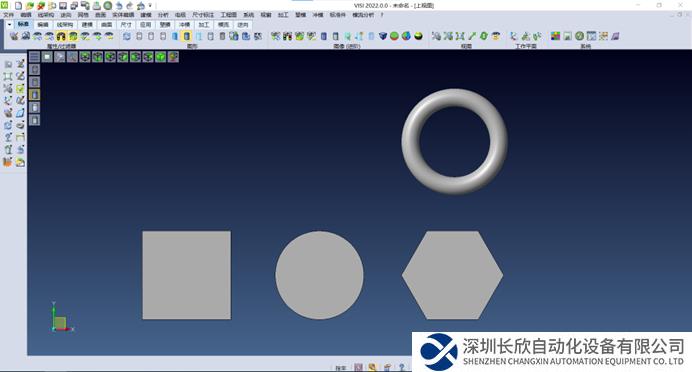Switch to the 建模 ribbon tab
Screen dimensions: 692x372
(x=87, y=25)
